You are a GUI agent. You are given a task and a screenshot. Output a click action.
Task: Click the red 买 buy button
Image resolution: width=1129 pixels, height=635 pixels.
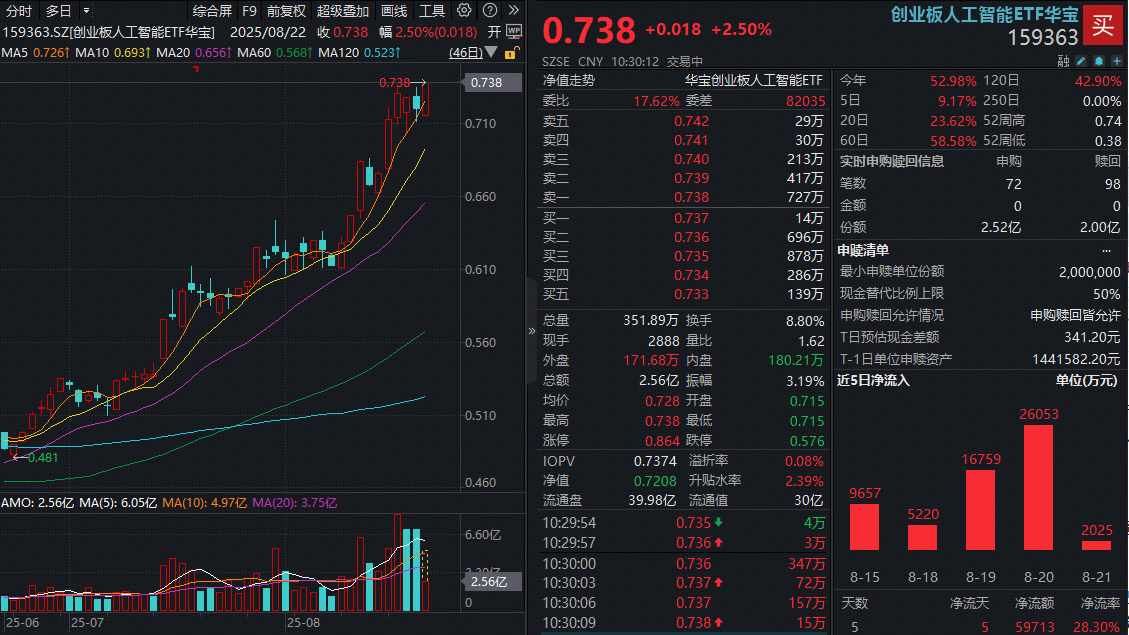click(x=1103, y=26)
